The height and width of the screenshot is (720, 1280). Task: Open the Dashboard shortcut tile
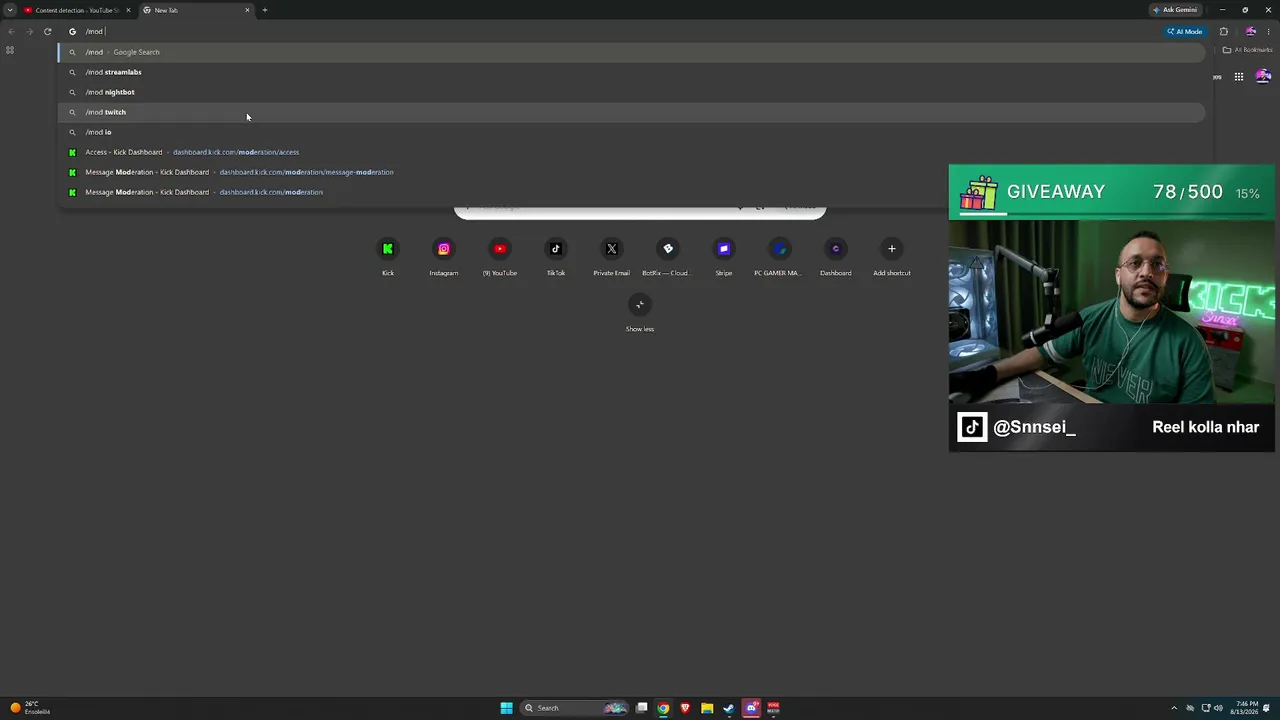[836, 256]
